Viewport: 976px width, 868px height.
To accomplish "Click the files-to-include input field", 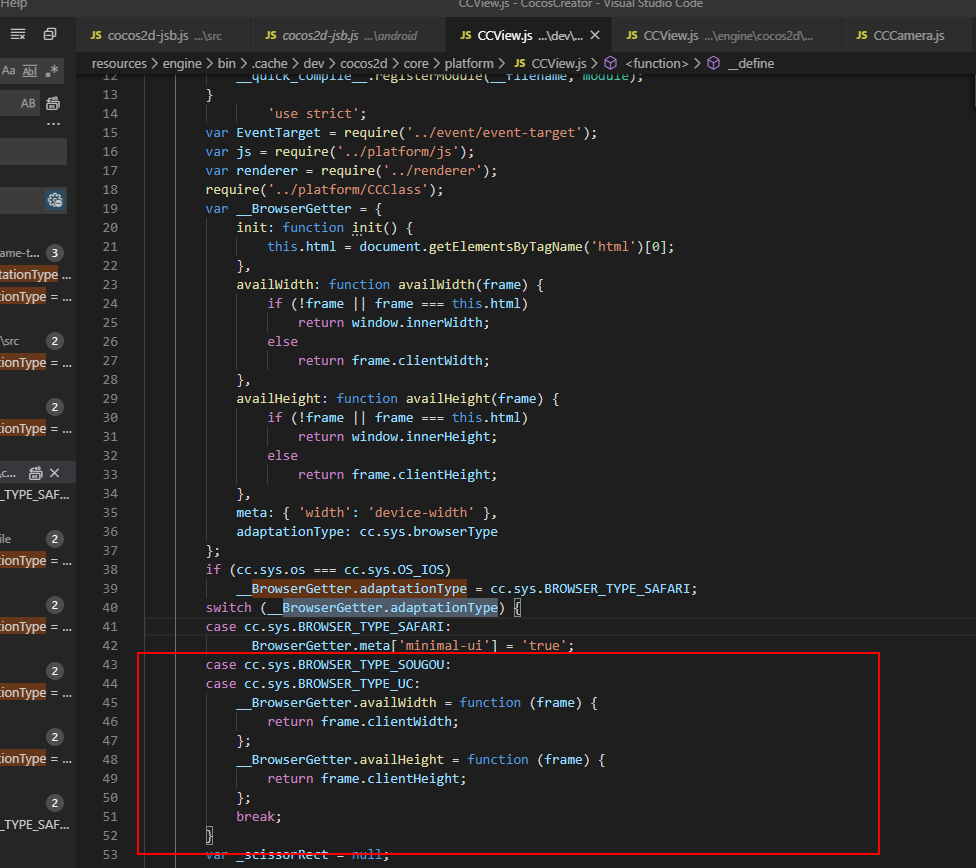I will [x=34, y=151].
